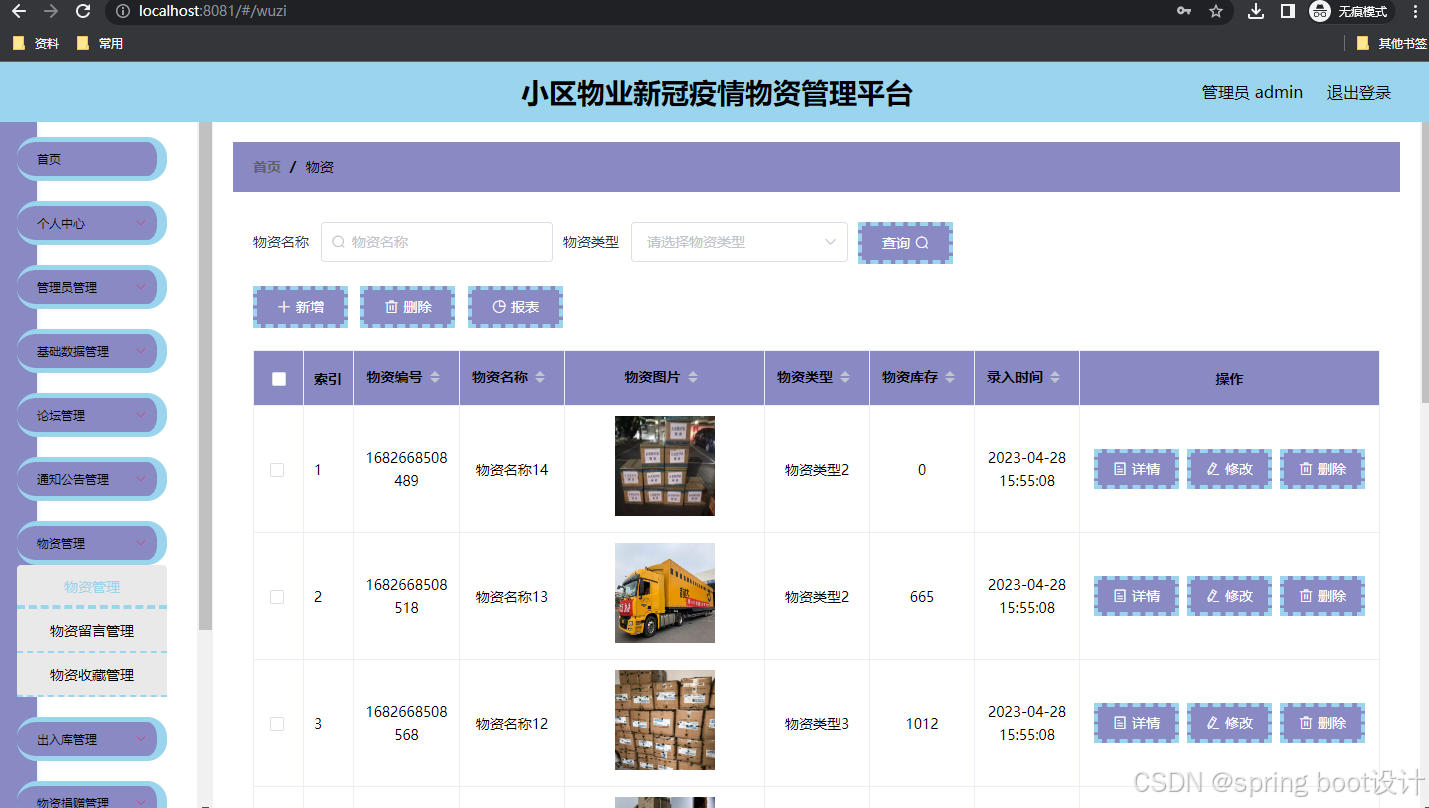Check the checkbox for row 物资名称12
Image resolution: width=1429 pixels, height=808 pixels.
pyautogui.click(x=277, y=724)
